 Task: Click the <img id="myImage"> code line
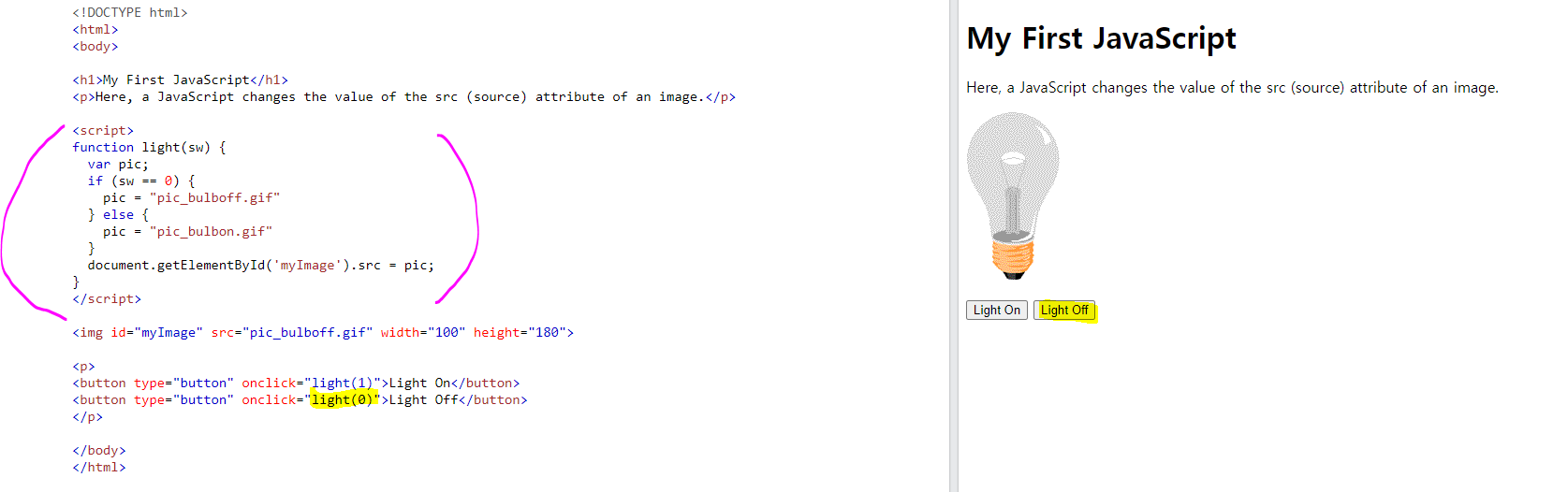click(323, 332)
